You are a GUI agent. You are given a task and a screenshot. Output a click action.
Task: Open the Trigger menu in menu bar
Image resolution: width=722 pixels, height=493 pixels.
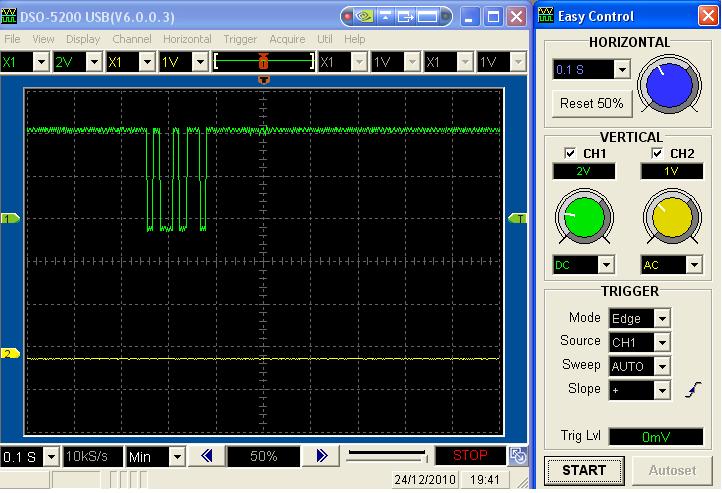pyautogui.click(x=240, y=39)
